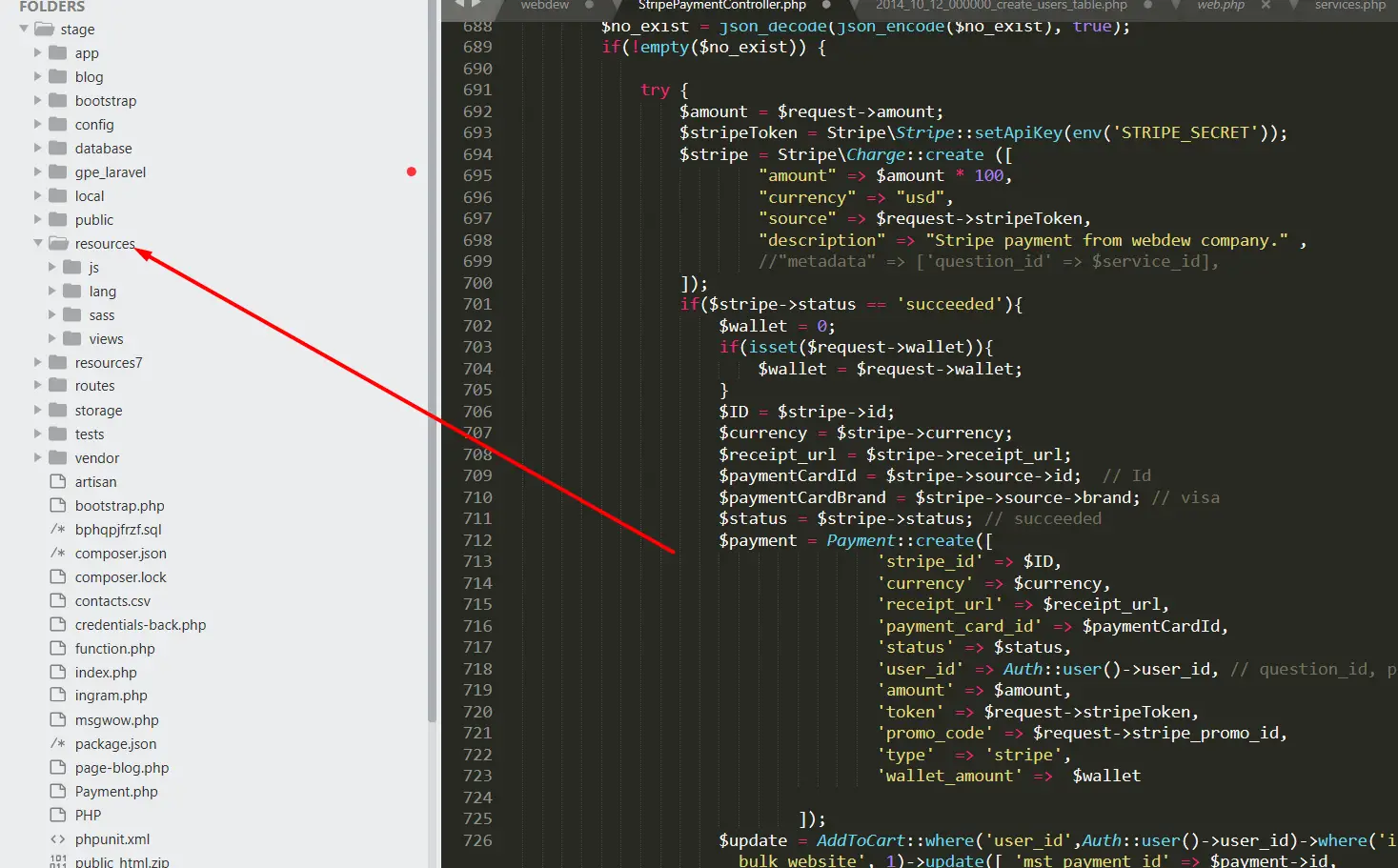Screen dimensions: 1398x868
Task: Click the AddToCart class name
Action: 860,840
